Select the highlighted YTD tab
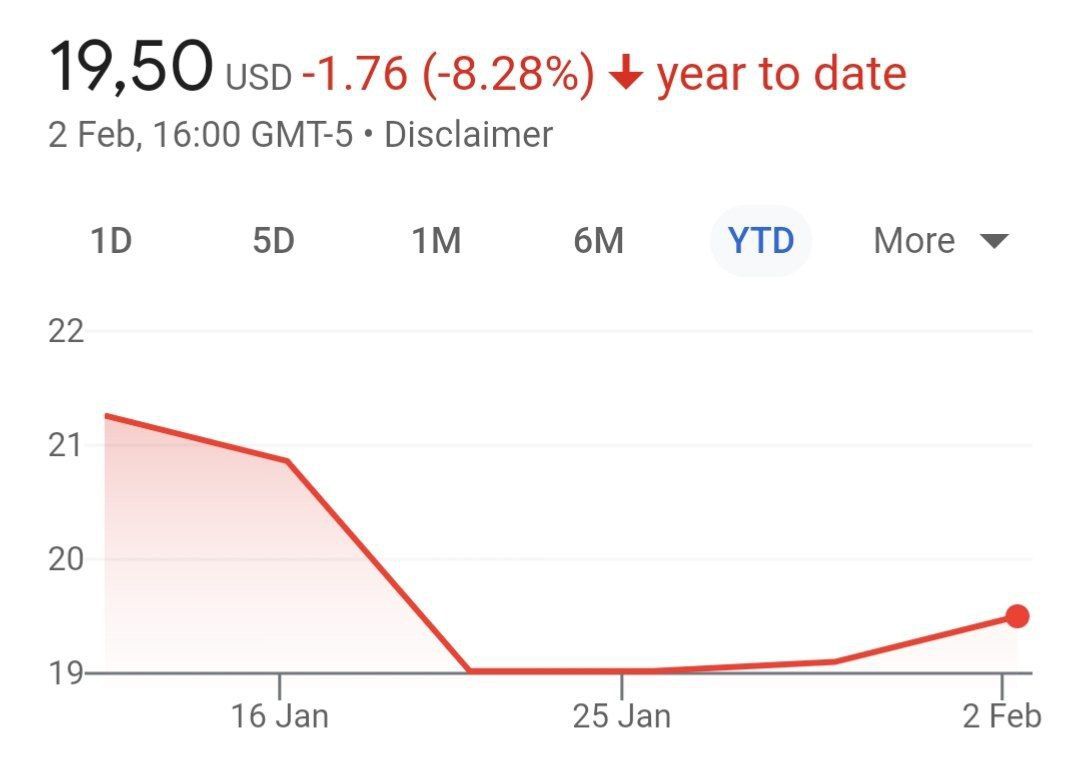Image resolution: width=1080 pixels, height=777 pixels. click(x=761, y=241)
